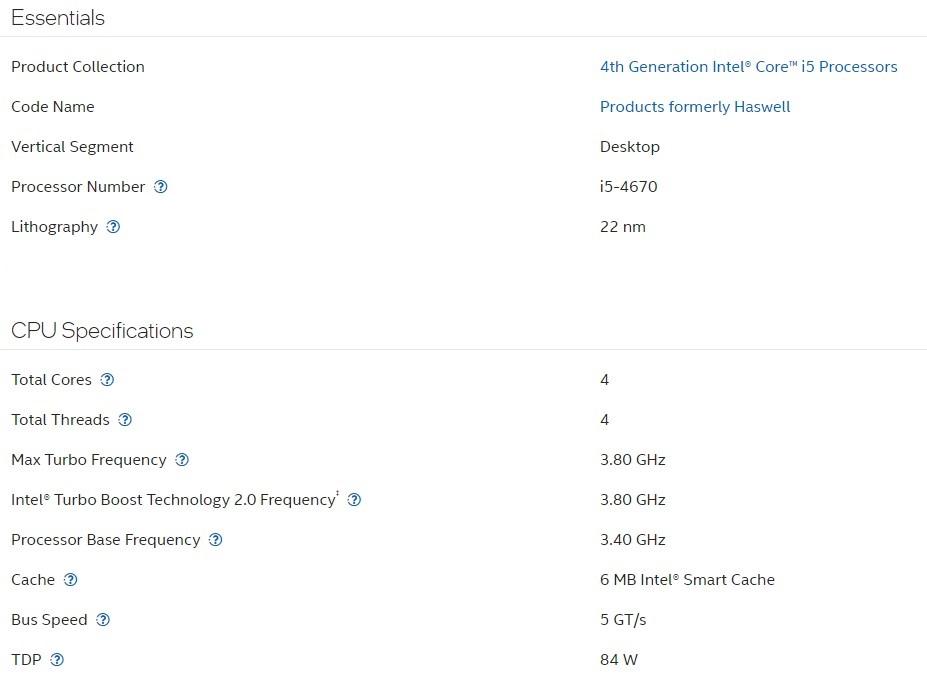Show help for Total Threads
The width and height of the screenshot is (927, 698).
(125, 420)
